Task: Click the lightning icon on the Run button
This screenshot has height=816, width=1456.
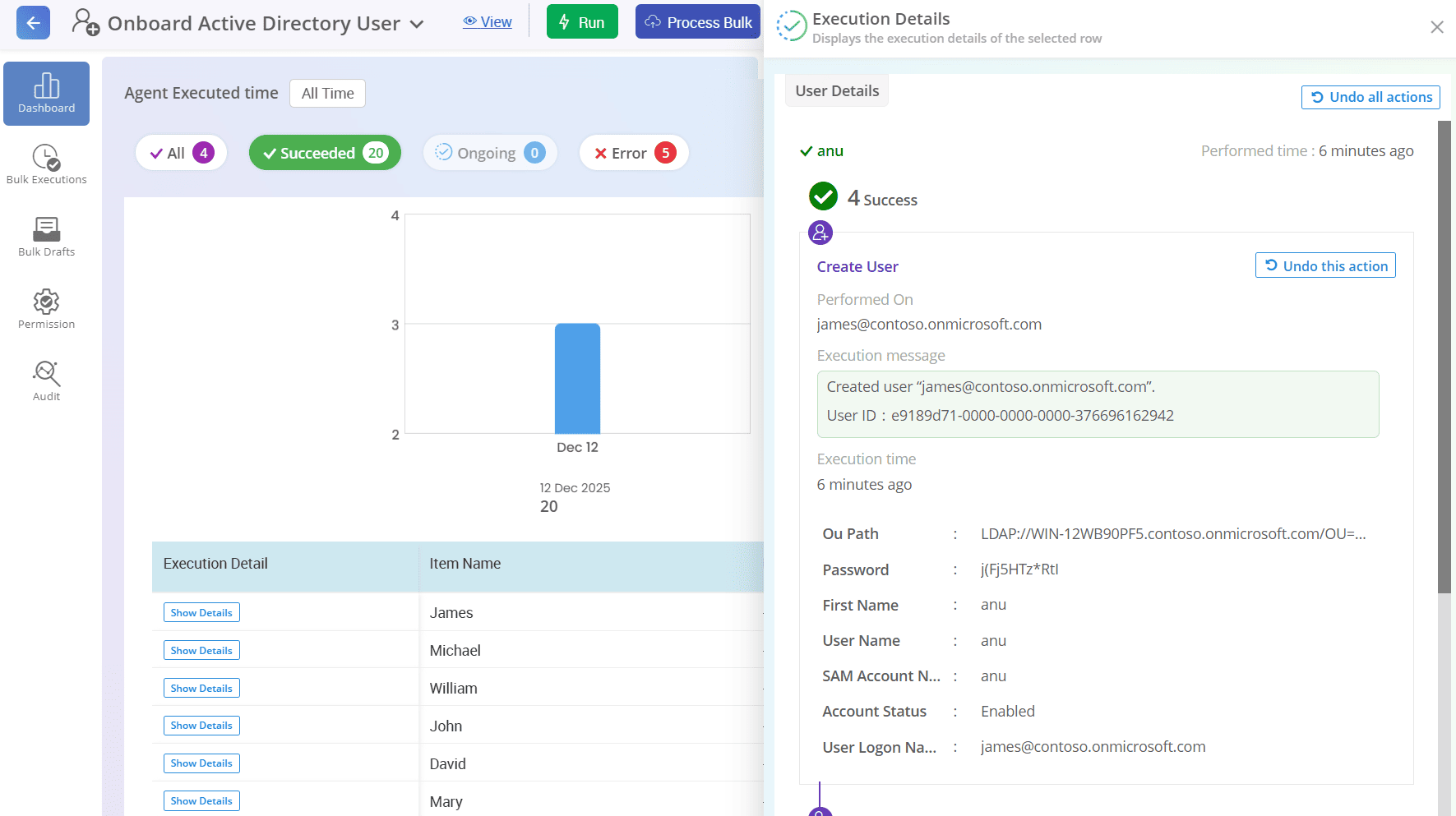Action: coord(563,21)
